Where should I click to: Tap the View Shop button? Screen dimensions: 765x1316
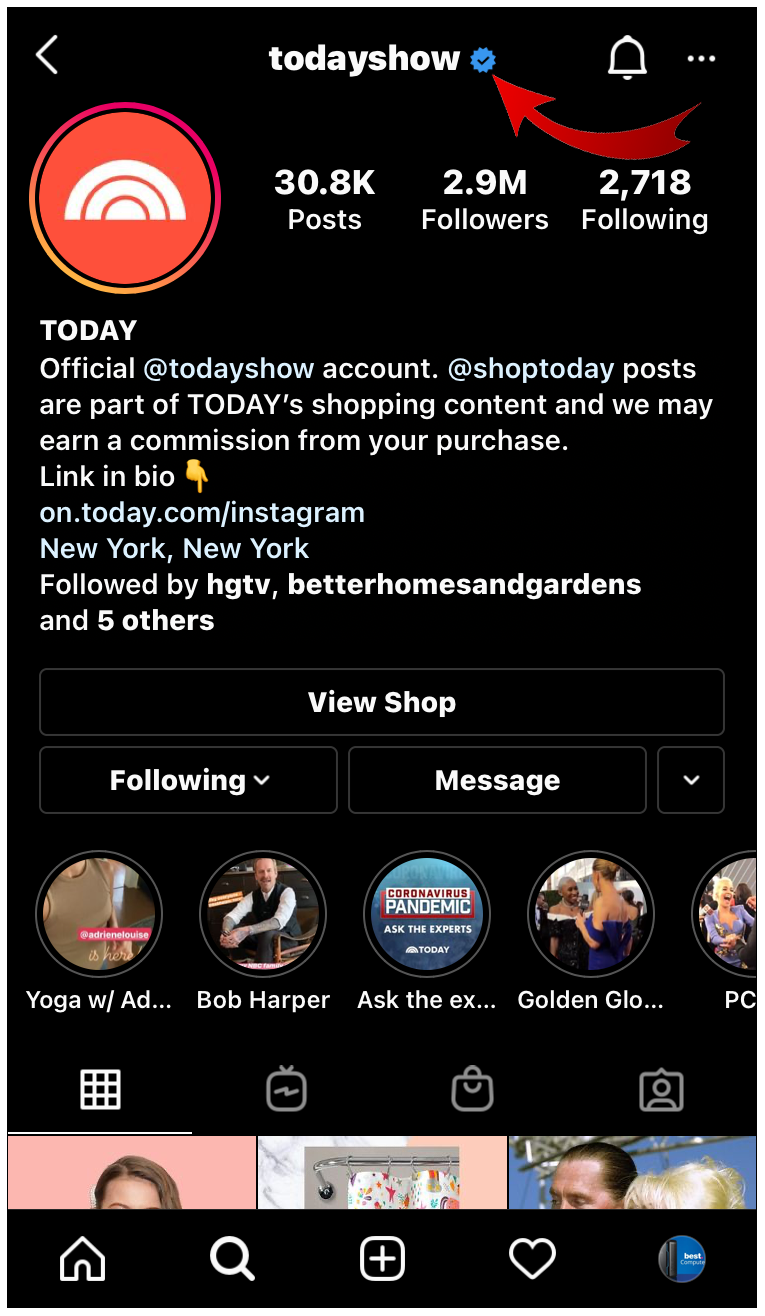point(382,702)
